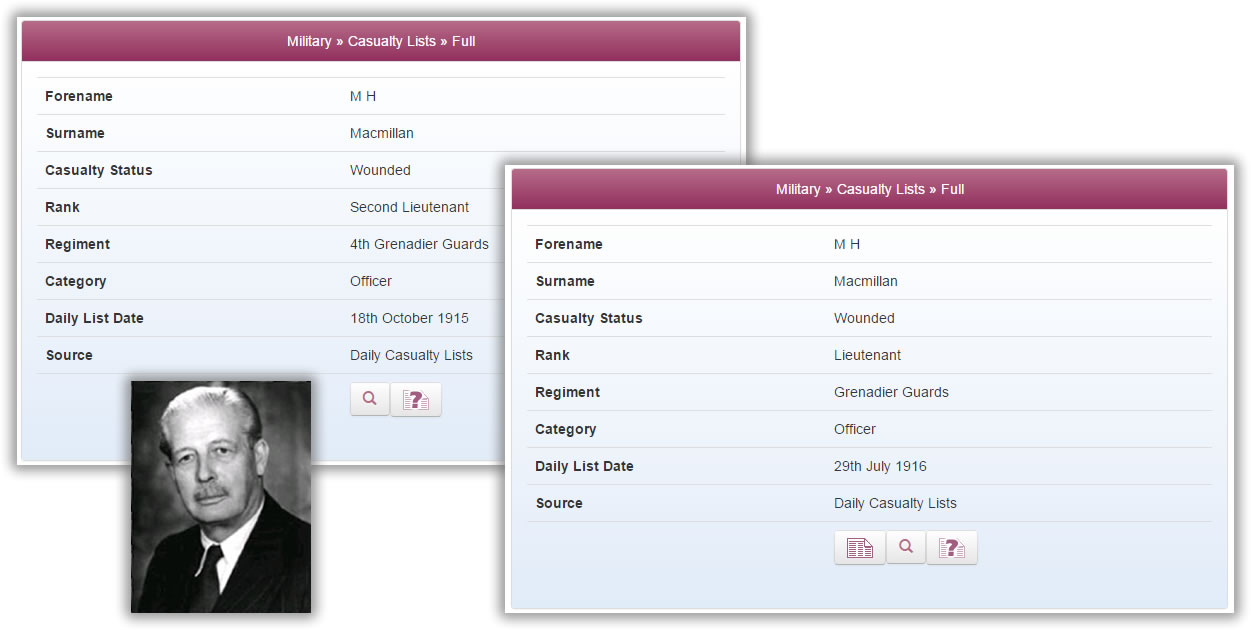Click the 'Category' label in the 1916 record panel
The height and width of the screenshot is (630, 1251).
pyautogui.click(x=566, y=429)
